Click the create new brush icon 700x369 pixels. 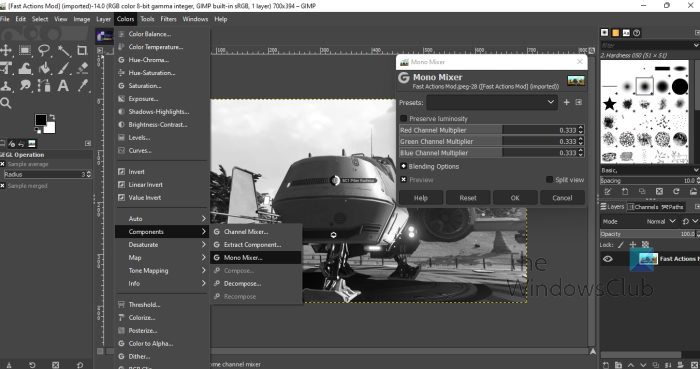pyautogui.click(x=625, y=191)
